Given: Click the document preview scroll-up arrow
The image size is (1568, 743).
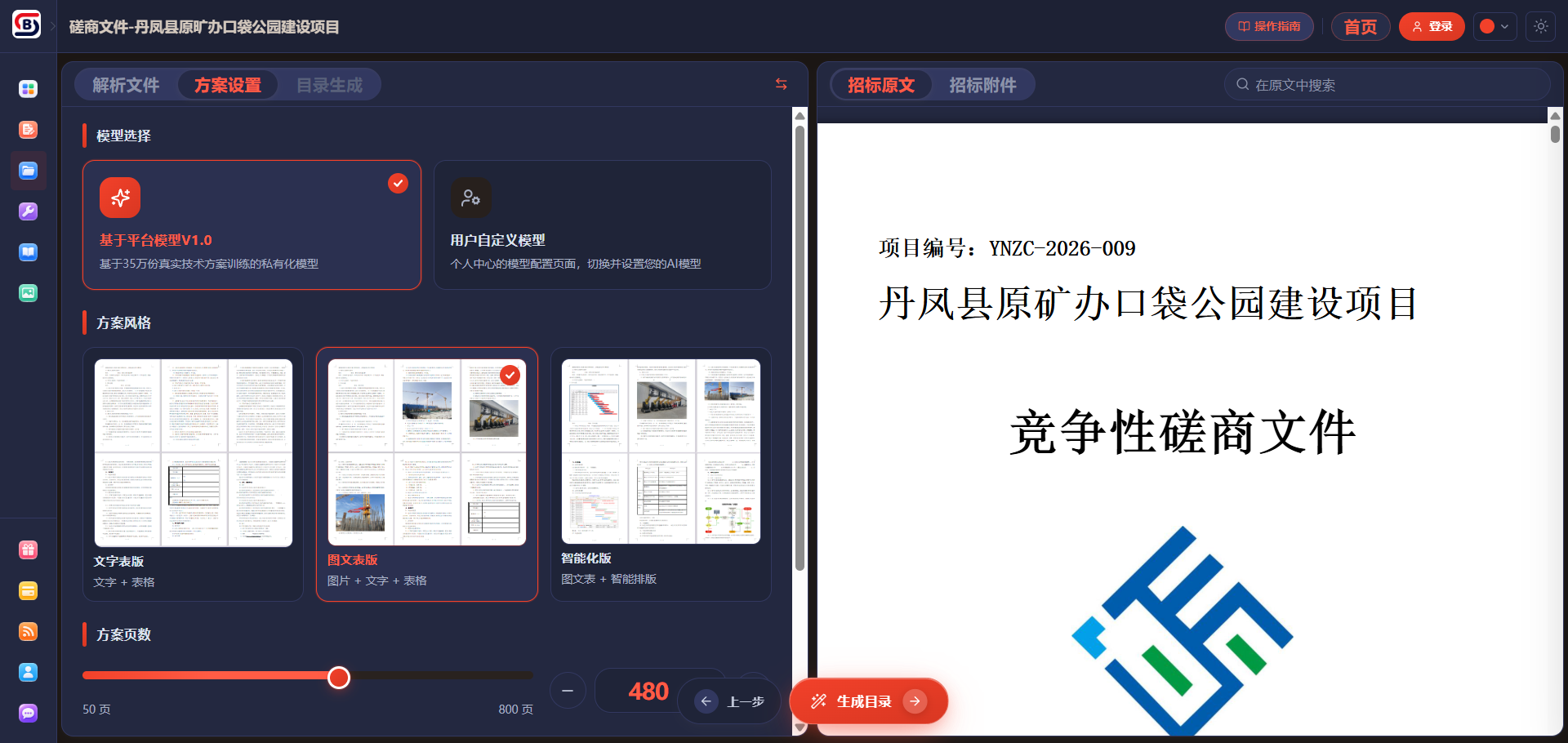Looking at the screenshot, I should point(1555,115).
